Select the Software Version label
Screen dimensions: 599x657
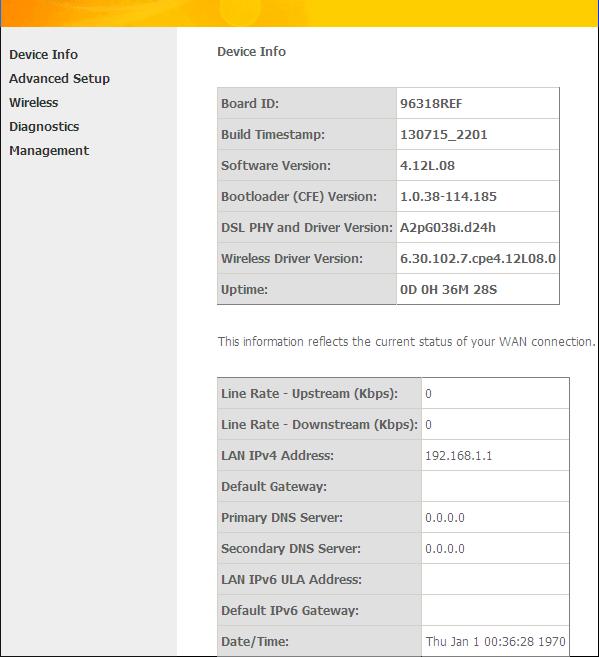coord(276,166)
